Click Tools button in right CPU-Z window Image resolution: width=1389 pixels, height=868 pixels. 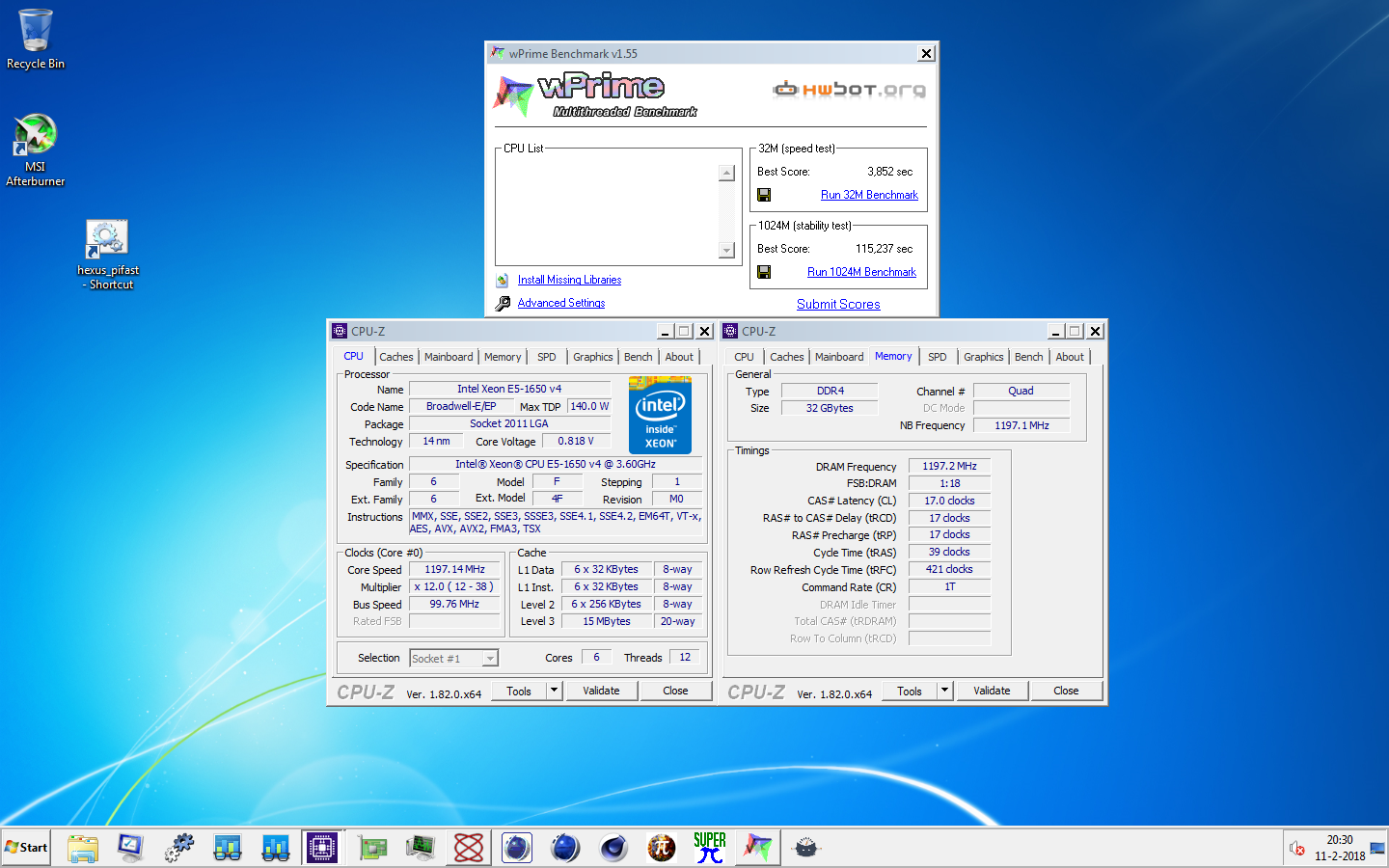(x=910, y=691)
